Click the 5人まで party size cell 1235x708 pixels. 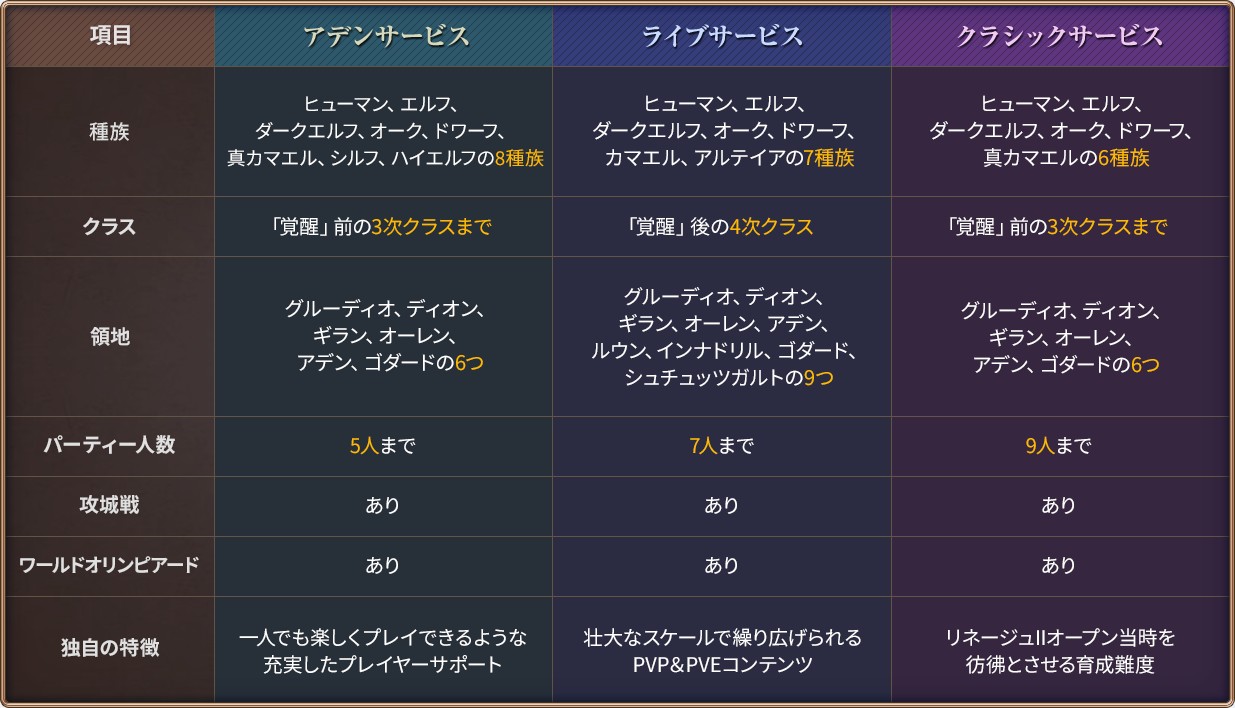(x=383, y=446)
